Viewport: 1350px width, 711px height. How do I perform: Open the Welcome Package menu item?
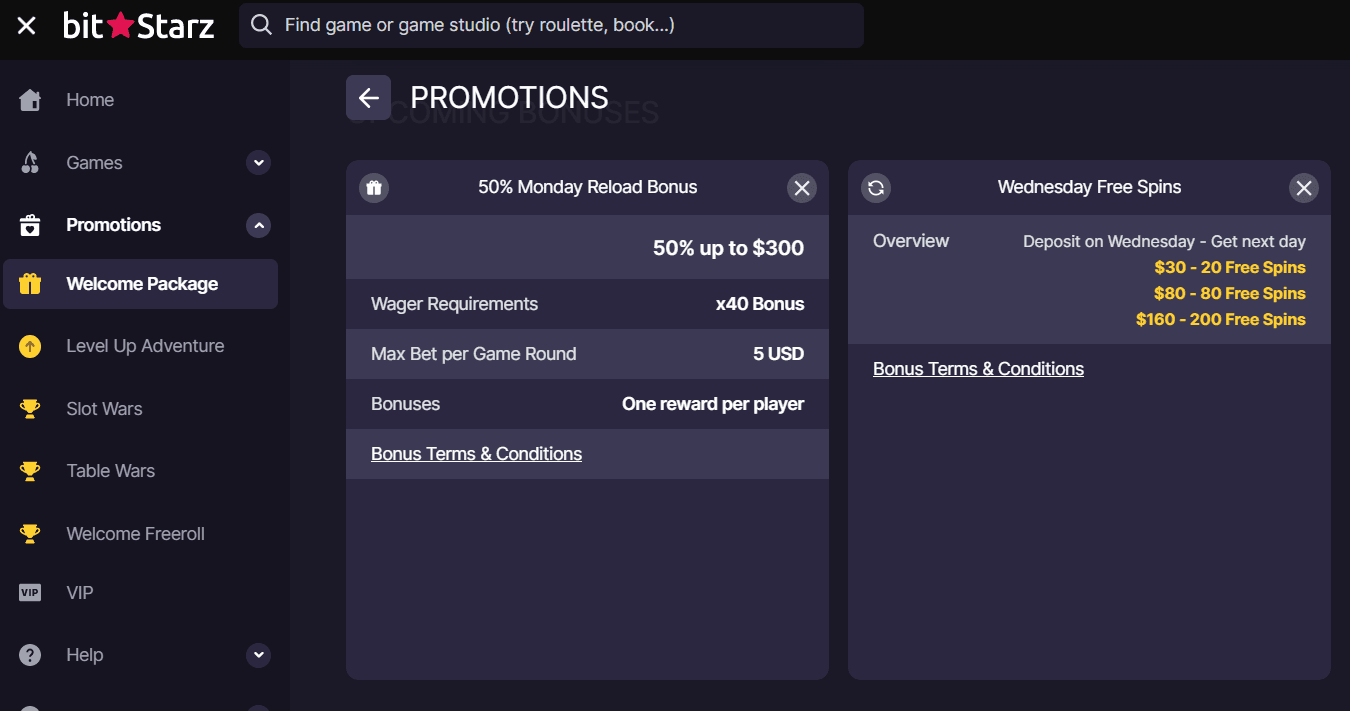coord(141,284)
